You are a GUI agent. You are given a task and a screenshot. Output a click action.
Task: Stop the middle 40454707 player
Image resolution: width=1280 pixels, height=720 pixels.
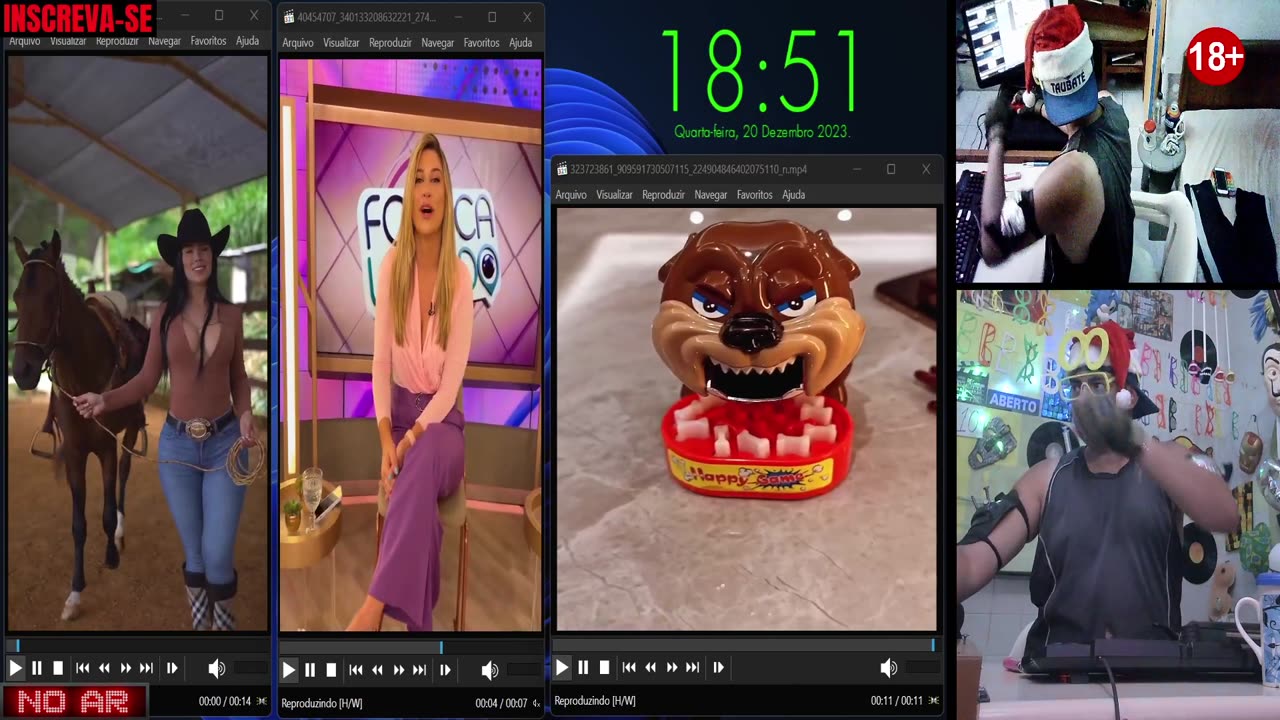331,670
